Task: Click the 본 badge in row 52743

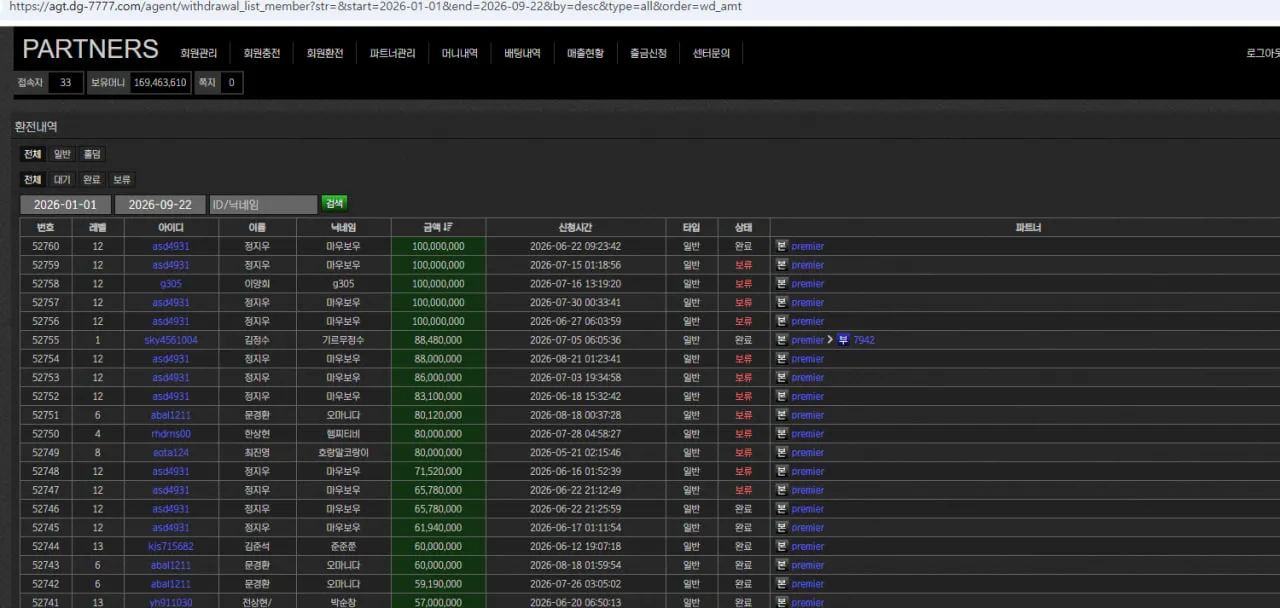Action: [782, 565]
